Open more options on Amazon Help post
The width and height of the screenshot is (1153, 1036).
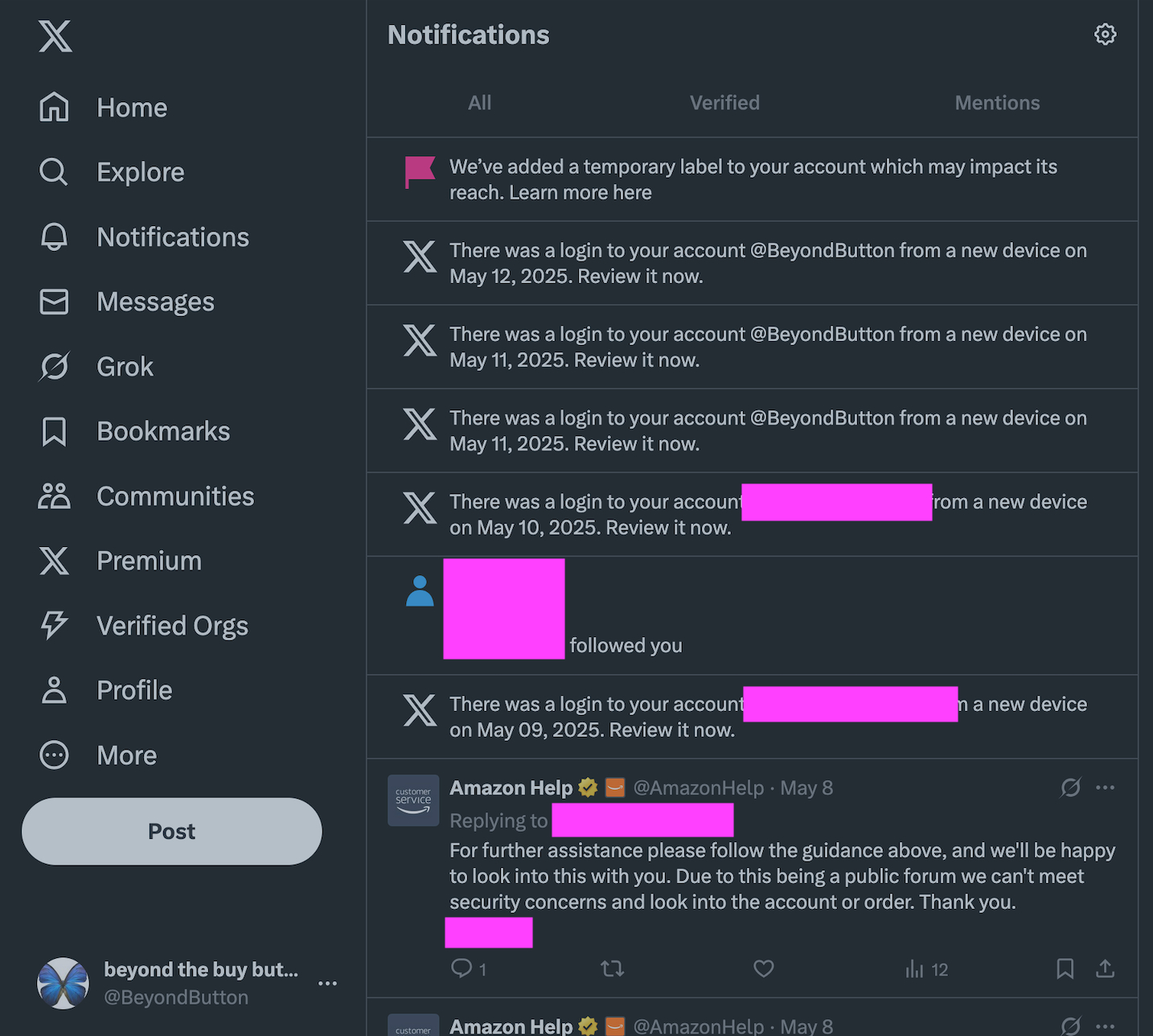pos(1105,787)
